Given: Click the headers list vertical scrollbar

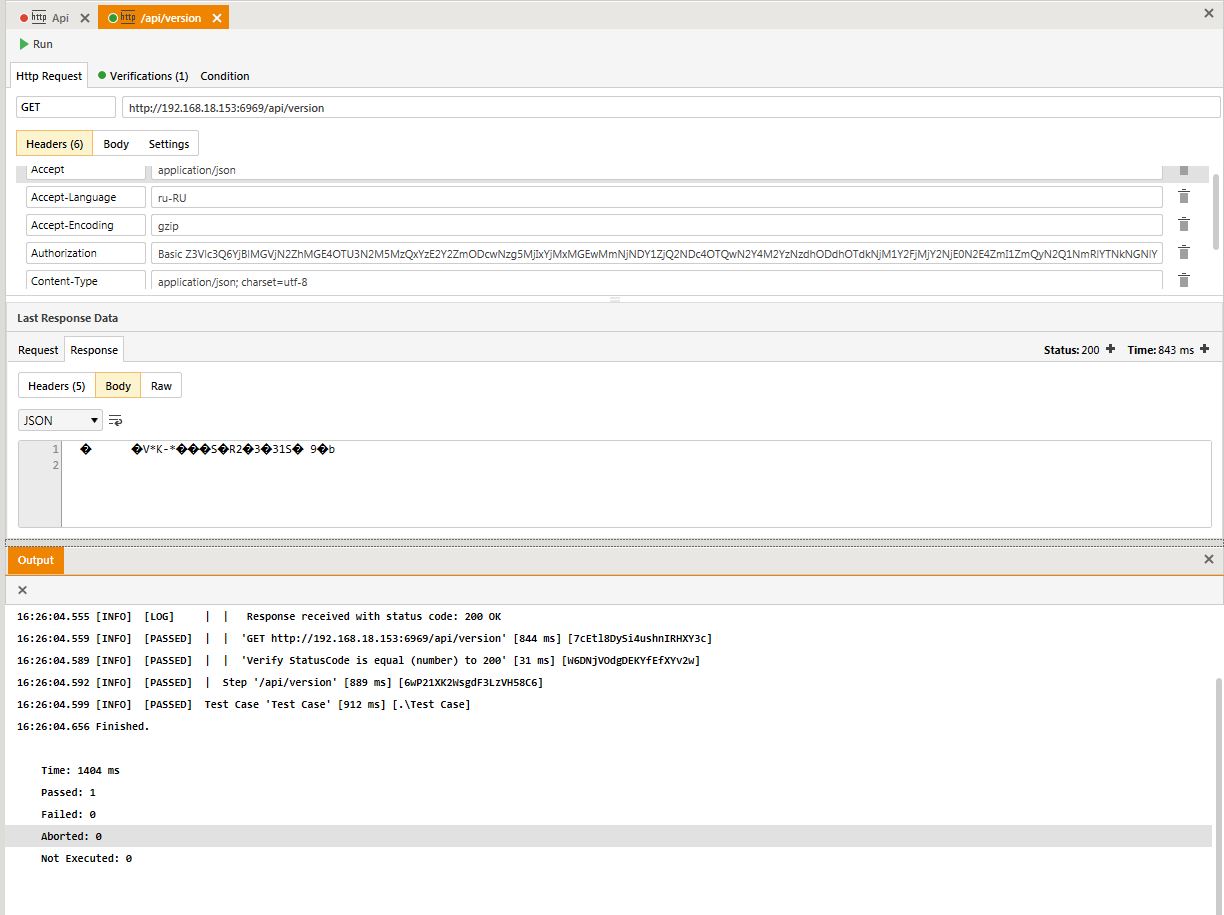Looking at the screenshot, I should (1216, 211).
